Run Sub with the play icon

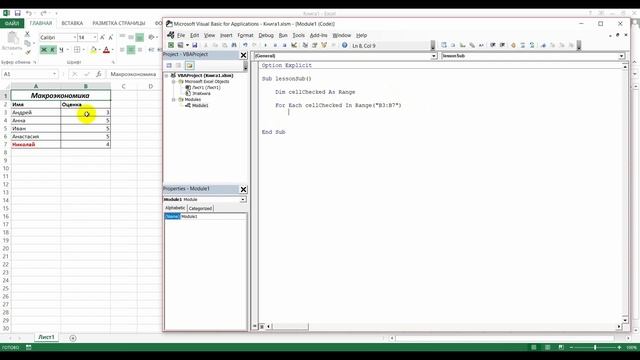tap(265, 45)
